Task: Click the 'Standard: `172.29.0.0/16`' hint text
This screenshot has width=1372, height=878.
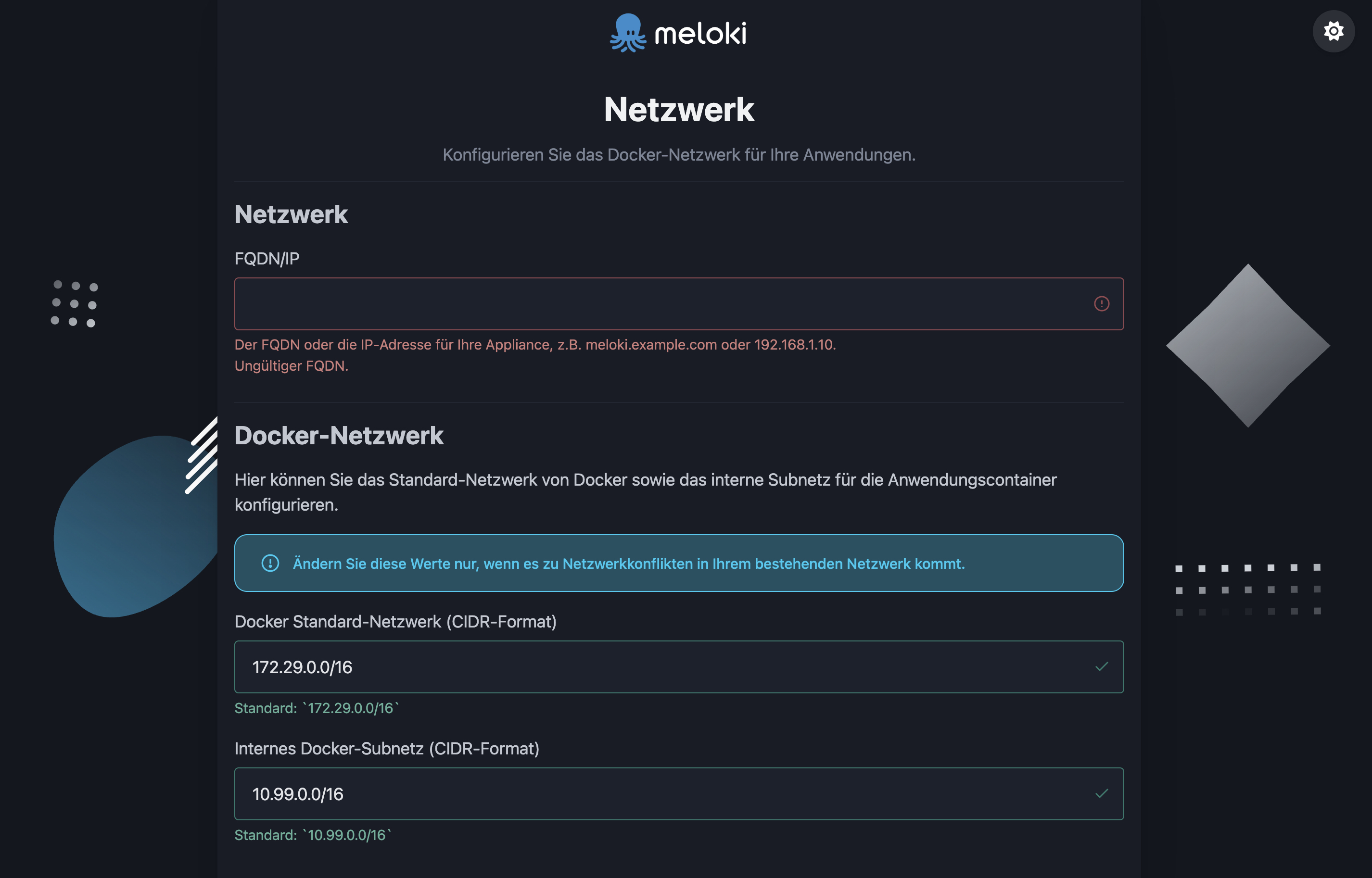Action: tap(317, 708)
